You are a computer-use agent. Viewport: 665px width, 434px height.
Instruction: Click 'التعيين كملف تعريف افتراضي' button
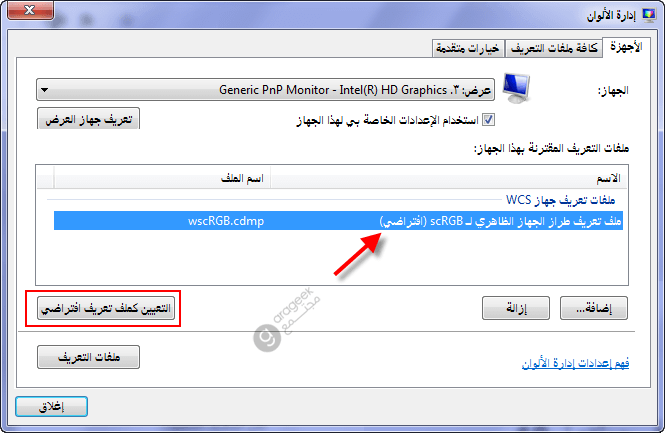(106, 308)
